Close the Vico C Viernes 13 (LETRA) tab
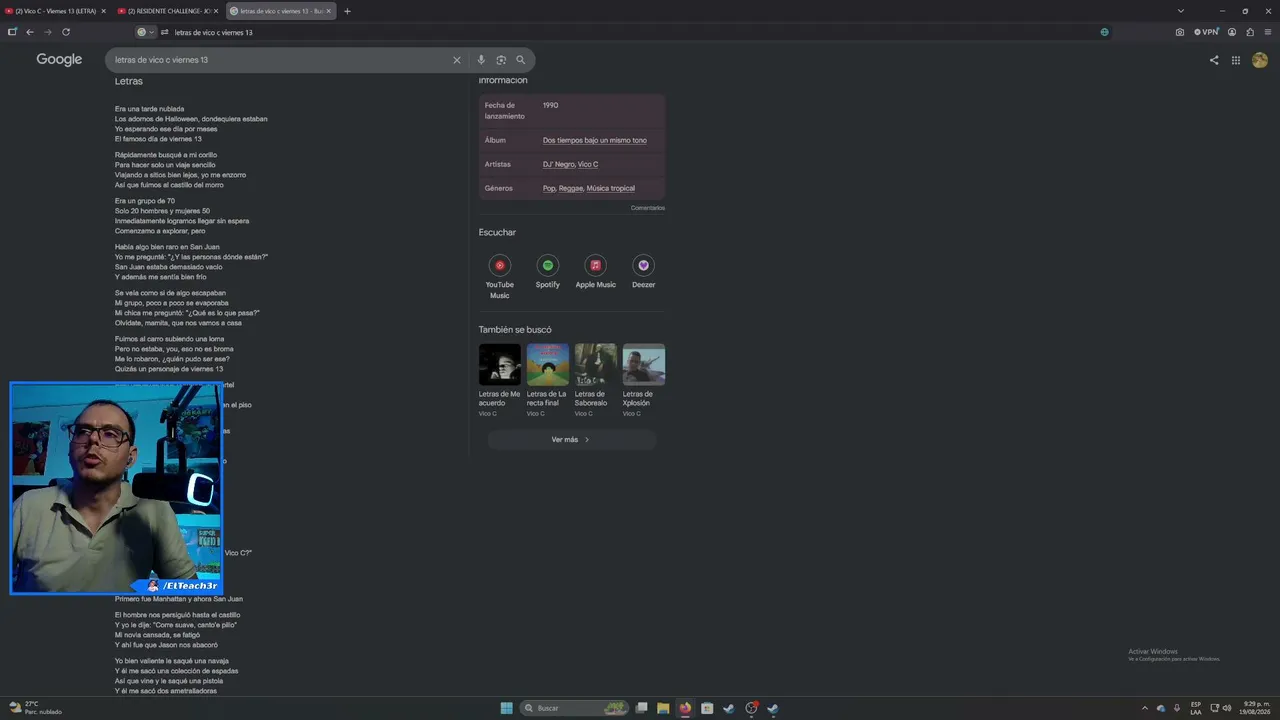The width and height of the screenshot is (1280, 720). [103, 11]
